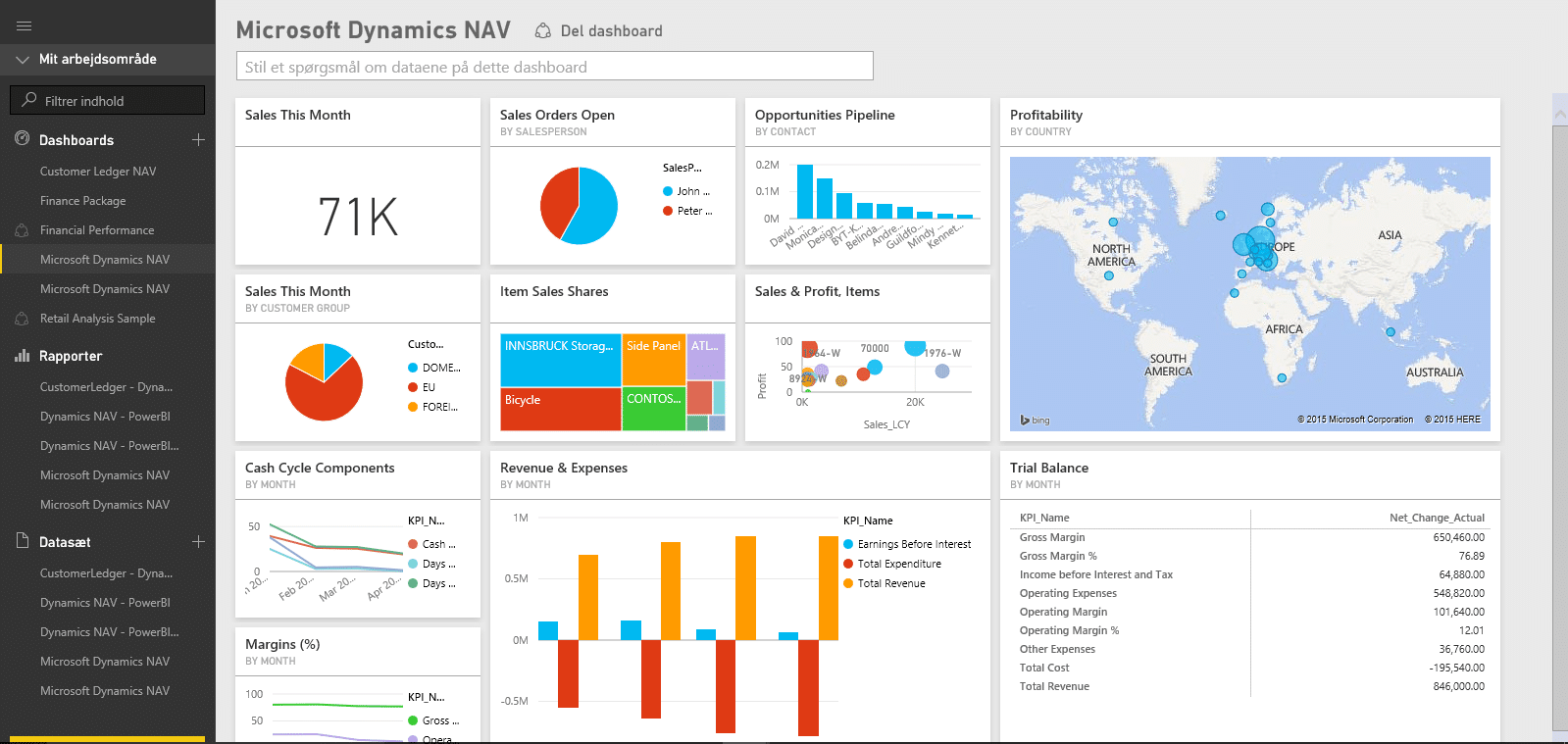Viewport: 1568px width, 744px height.
Task: Click the question box about dashboard data
Action: point(555,67)
